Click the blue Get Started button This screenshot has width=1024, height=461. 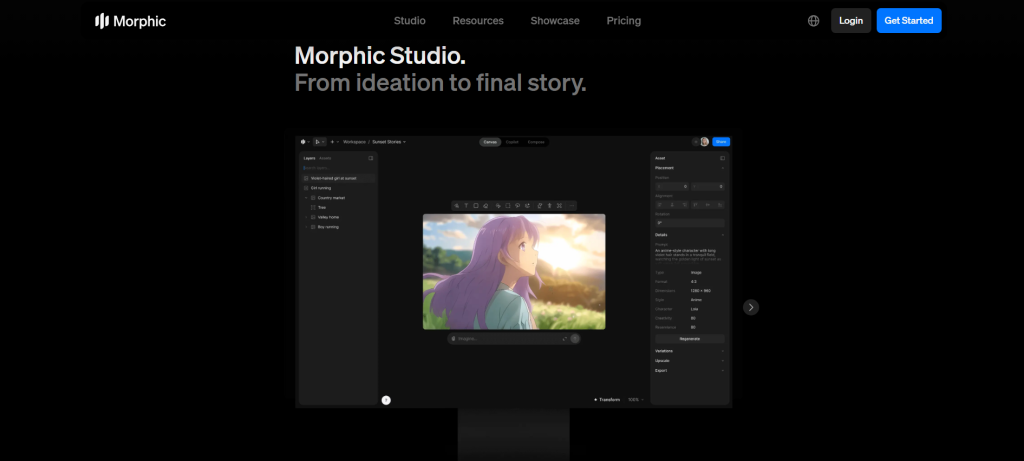pyautogui.click(x=908, y=21)
